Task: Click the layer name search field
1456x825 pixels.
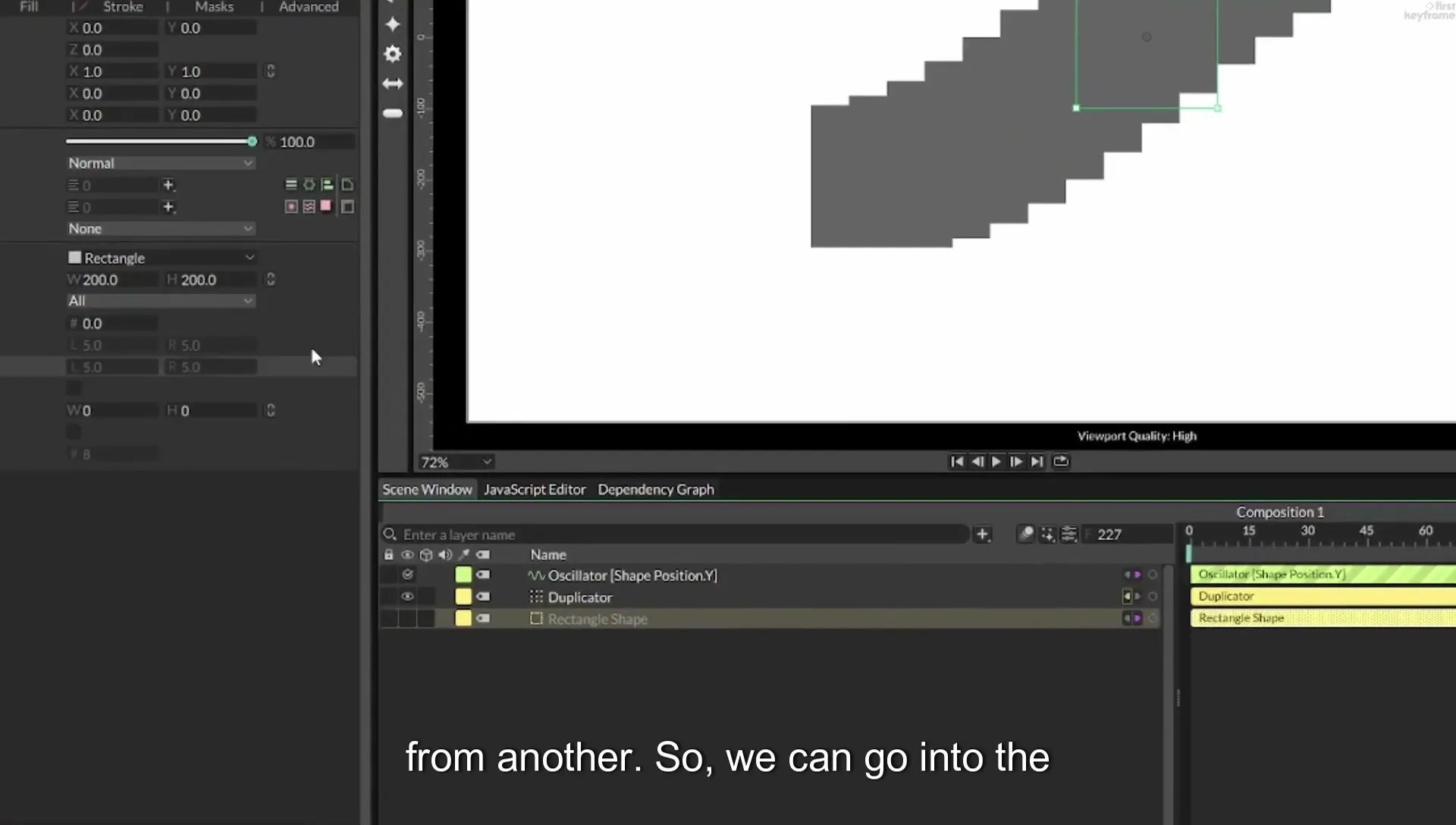Action: [675, 535]
